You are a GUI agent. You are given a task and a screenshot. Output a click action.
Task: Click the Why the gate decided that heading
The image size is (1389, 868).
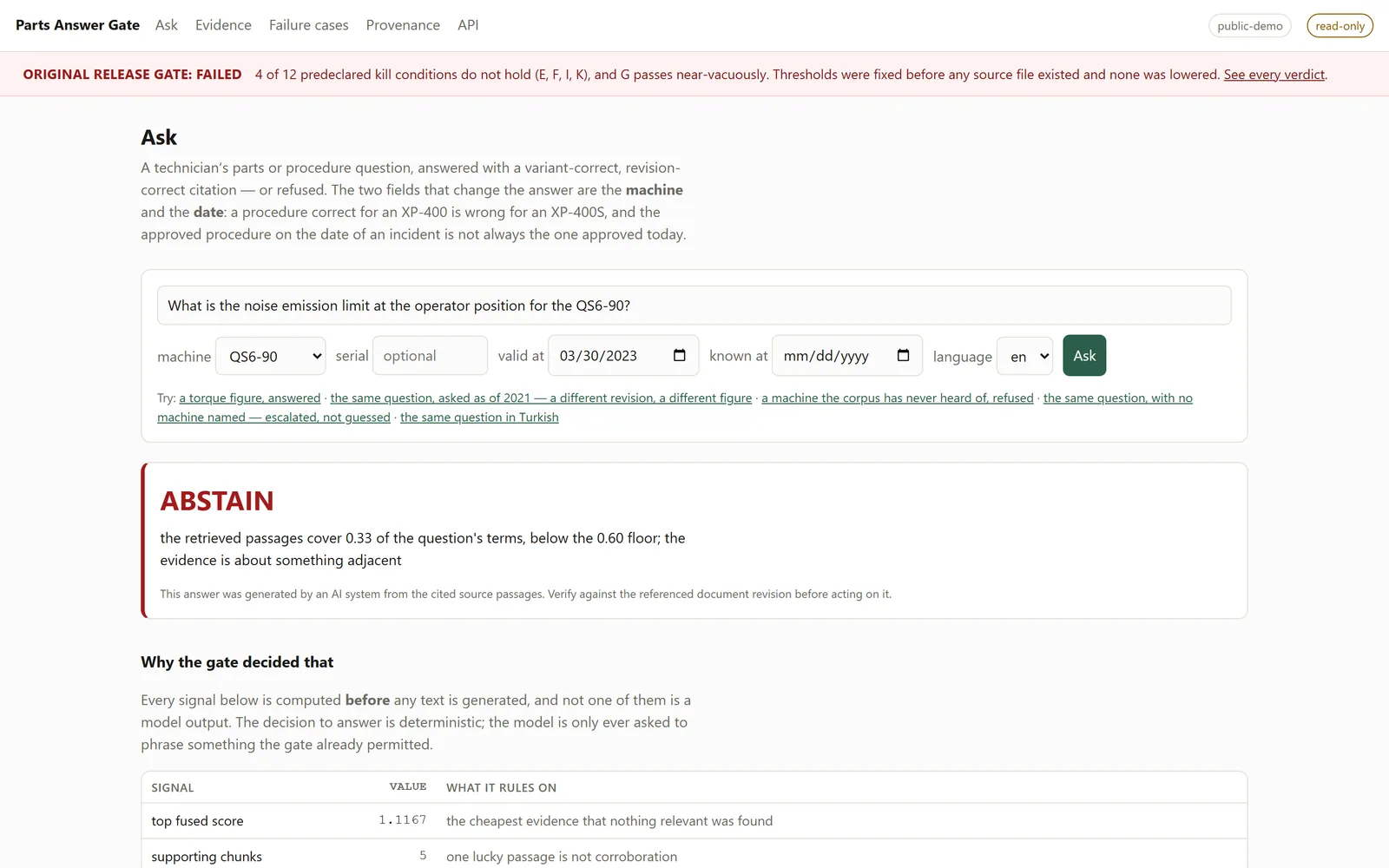coord(237,662)
